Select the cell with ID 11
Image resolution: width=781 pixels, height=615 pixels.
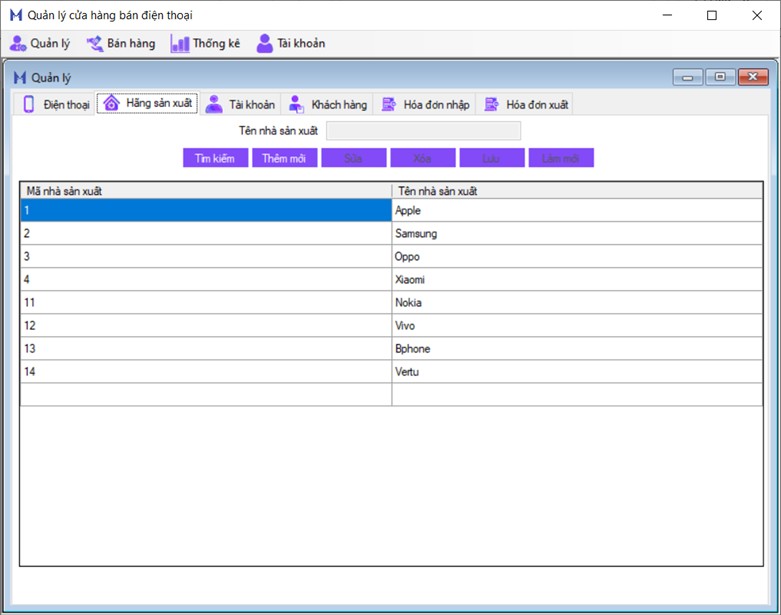point(206,302)
